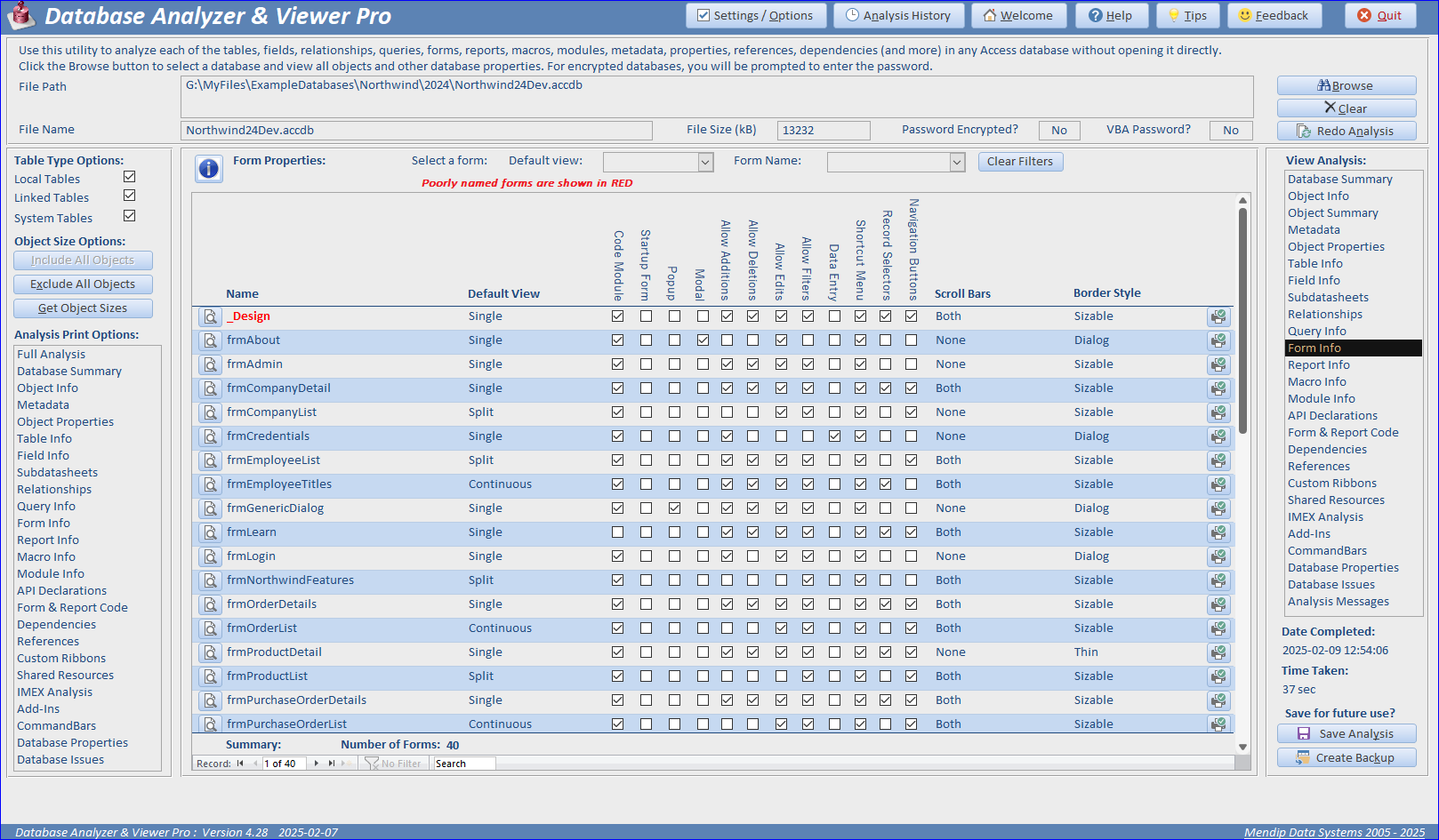Open Settings / Options
Viewport: 1439px width, 840px height.
tap(756, 16)
